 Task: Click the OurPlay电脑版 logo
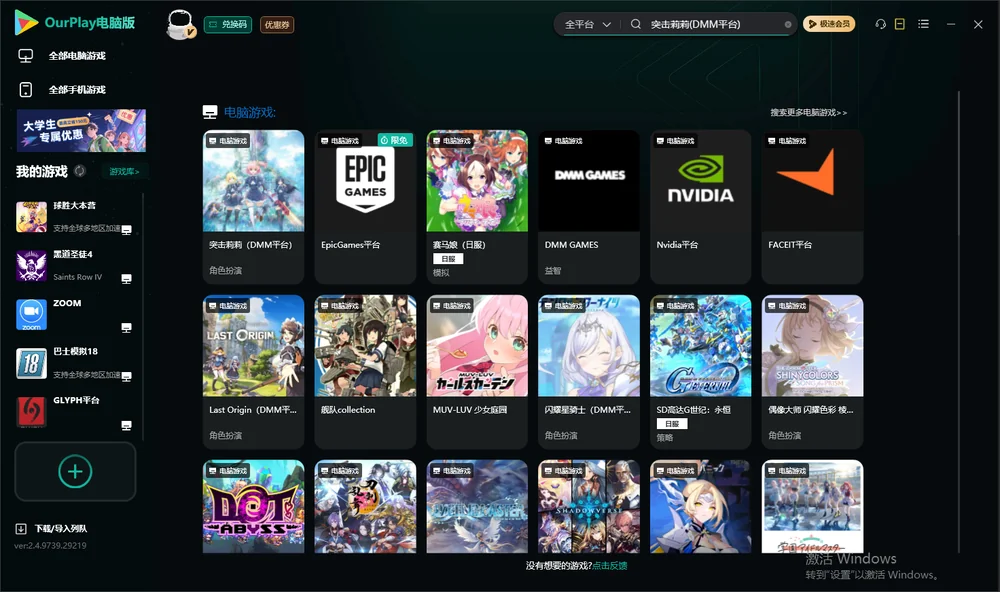(x=75, y=23)
